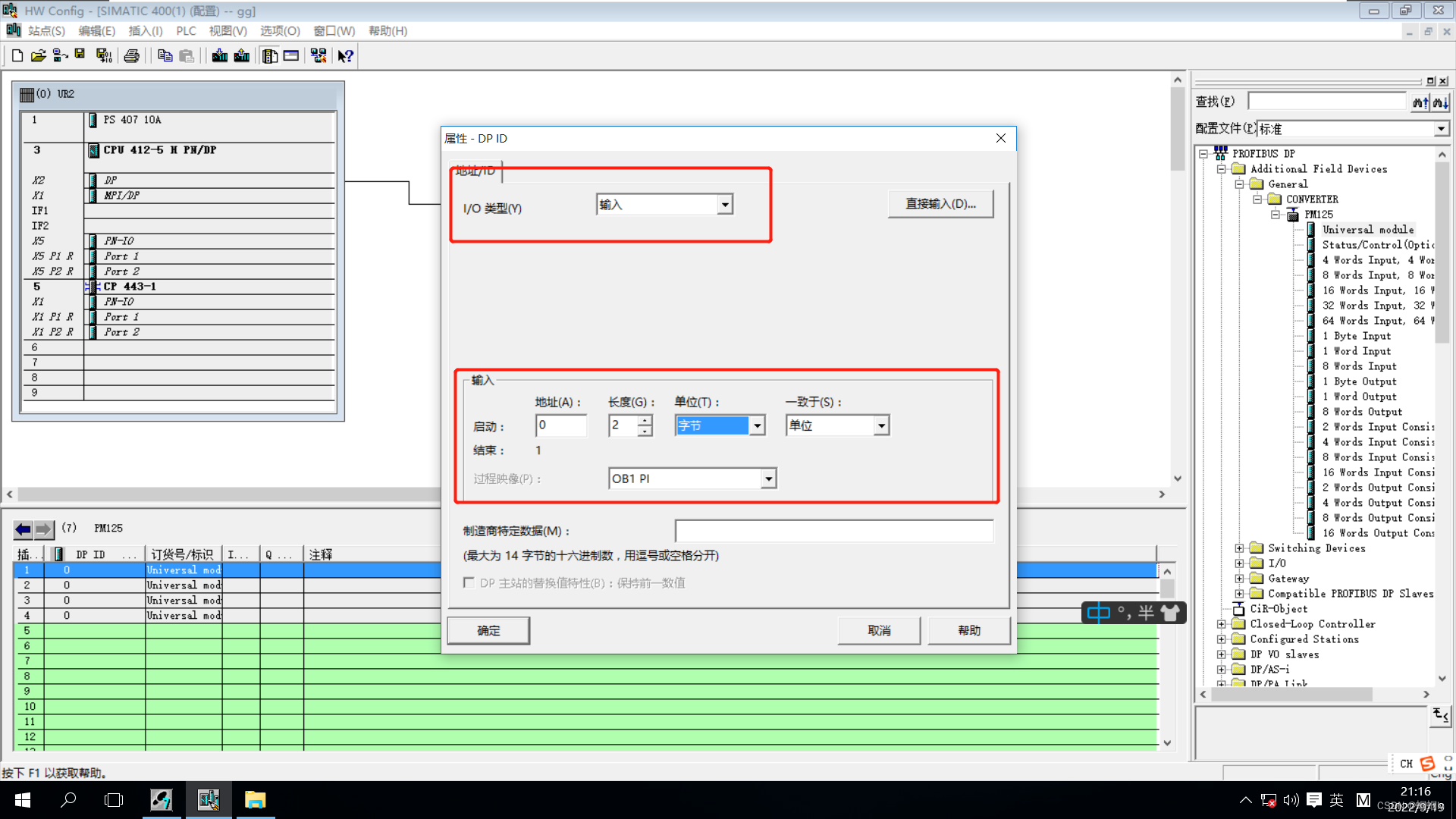The image size is (1456, 819).
Task: Select 1 Byte Output catalog module
Action: 1359,381
